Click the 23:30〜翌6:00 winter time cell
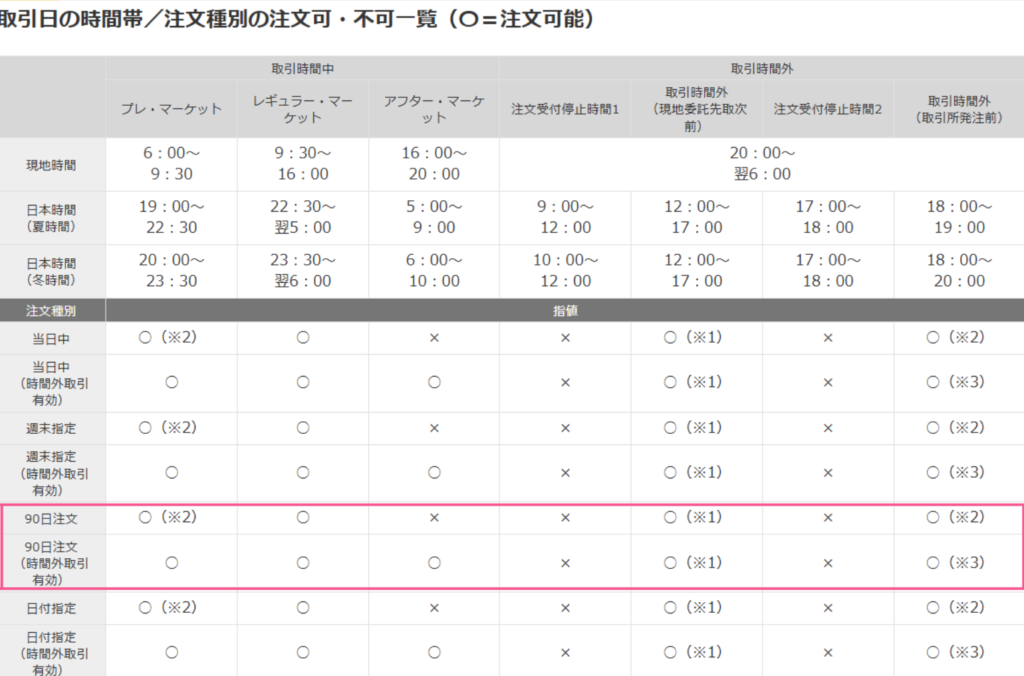The width and height of the screenshot is (1024, 676). 302,271
